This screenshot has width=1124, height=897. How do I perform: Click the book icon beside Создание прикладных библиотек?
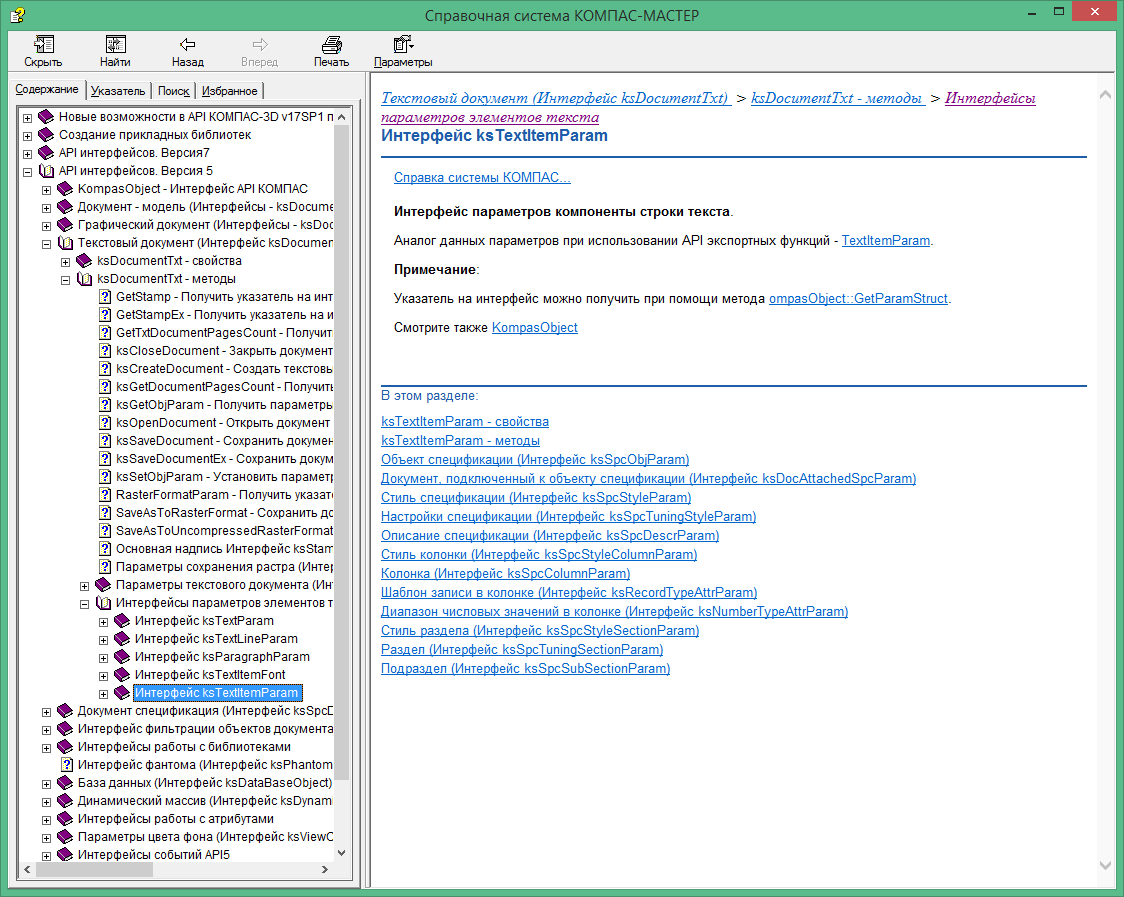(x=46, y=135)
